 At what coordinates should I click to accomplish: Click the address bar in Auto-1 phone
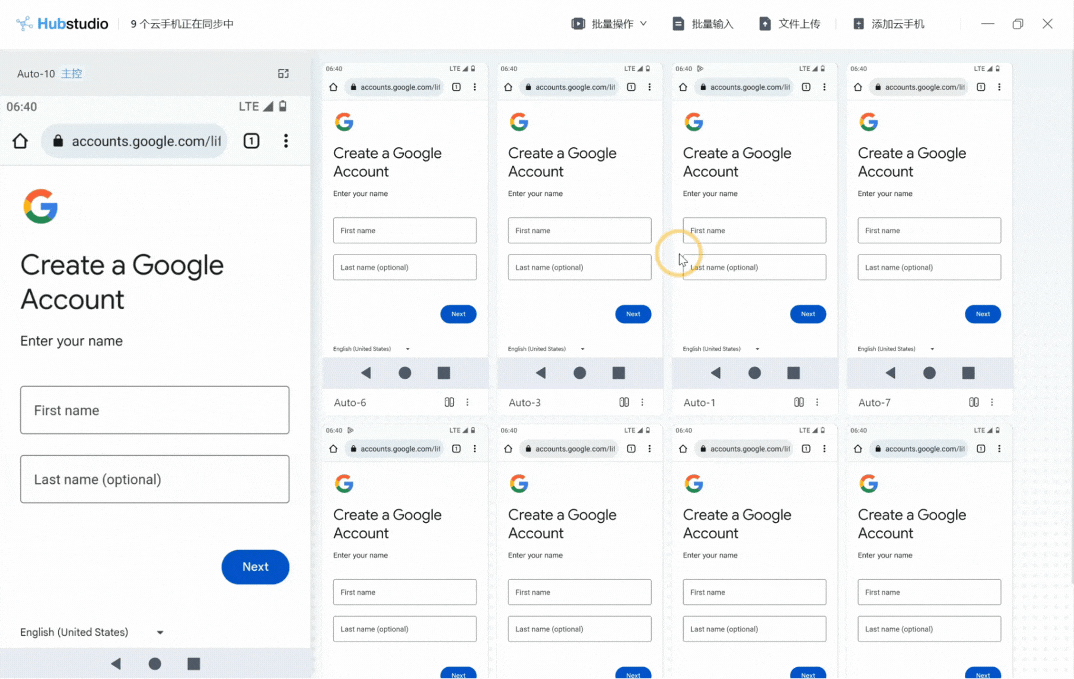744,87
